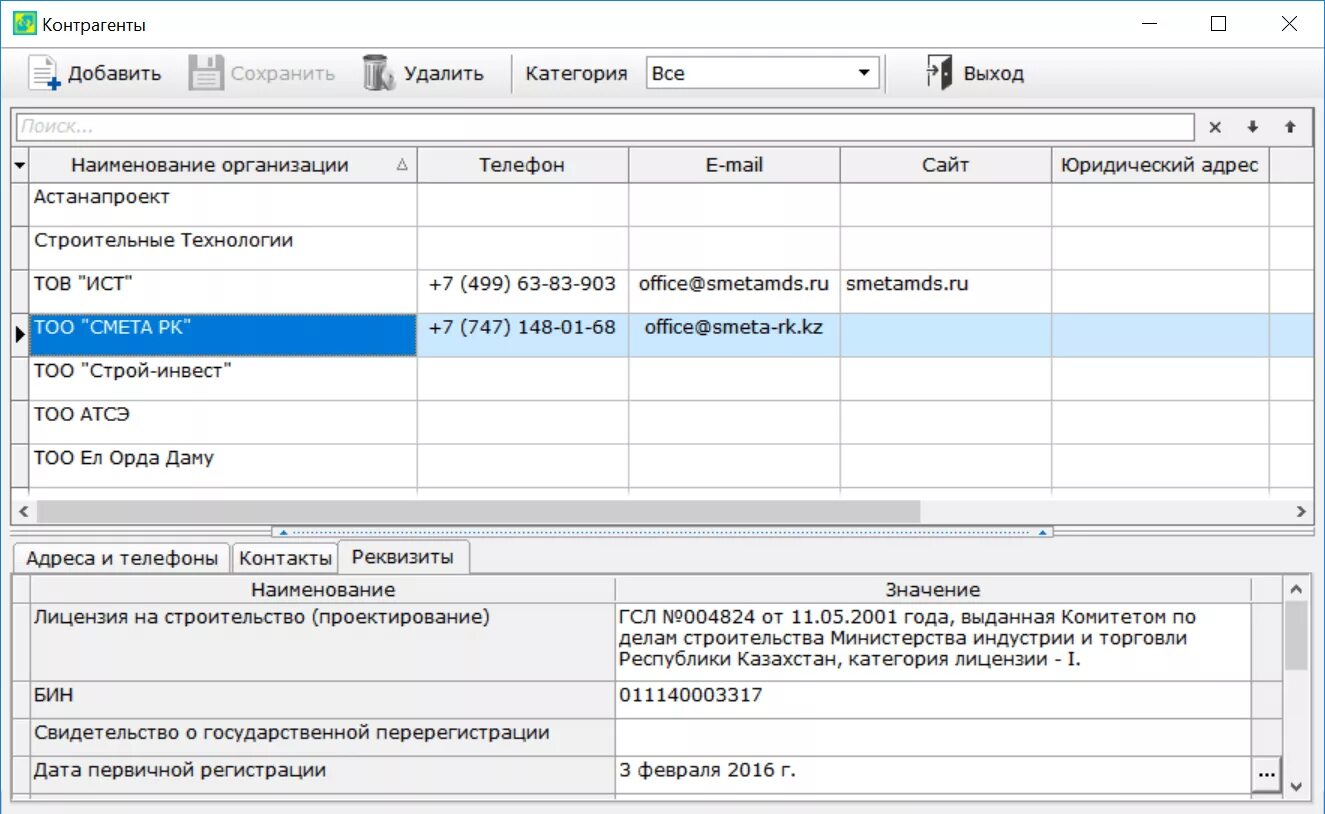1325x814 pixels.
Task: Select the ТОО АТСЭ row
Action: [223, 422]
